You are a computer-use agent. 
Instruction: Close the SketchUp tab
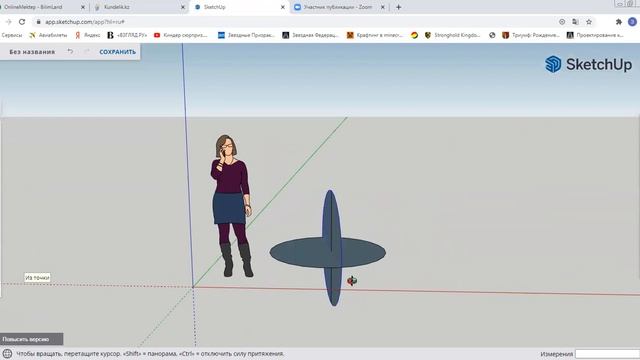(x=282, y=7)
